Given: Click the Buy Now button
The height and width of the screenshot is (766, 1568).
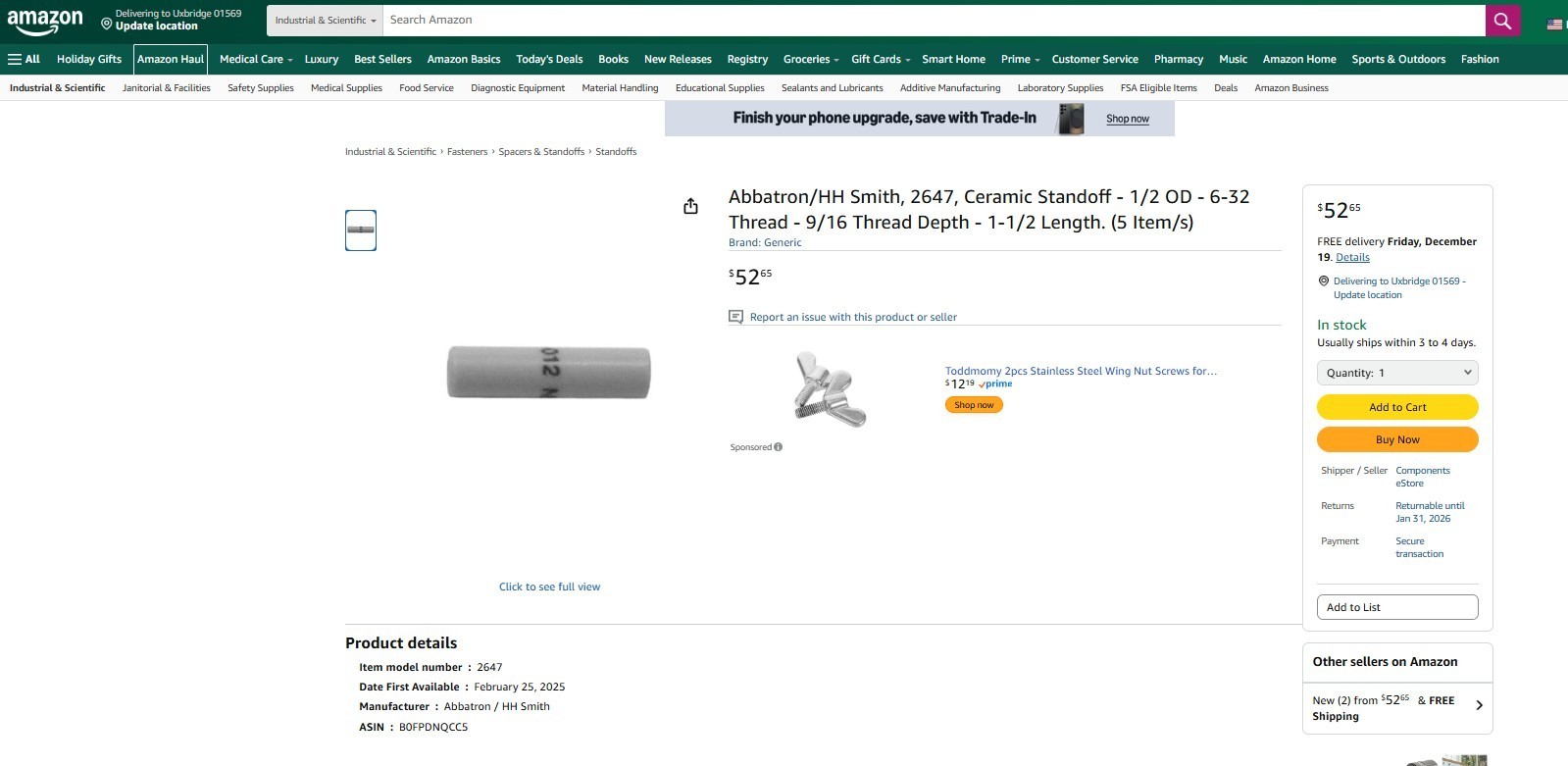Looking at the screenshot, I should coord(1397,439).
